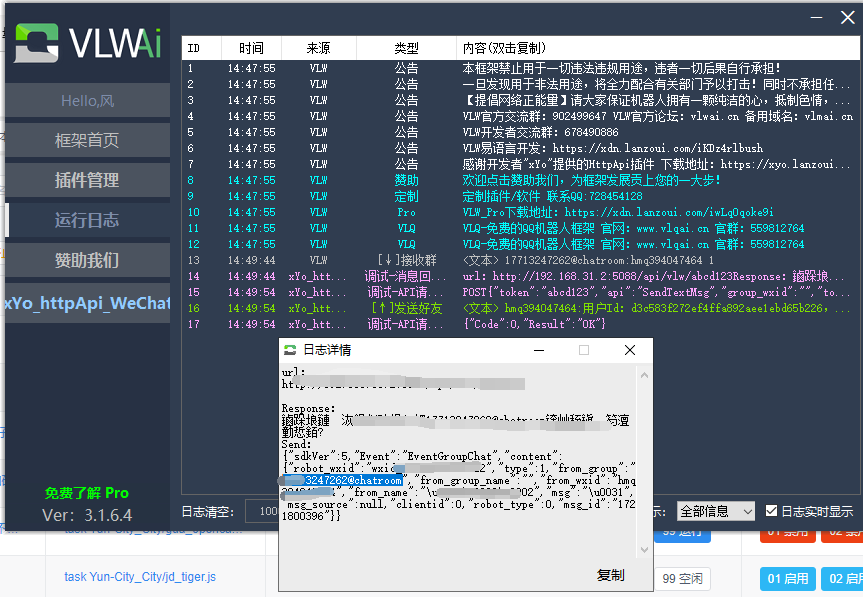Select log row 5 VLW开发者交流群
The image size is (863, 597).
pyautogui.click(x=520, y=132)
